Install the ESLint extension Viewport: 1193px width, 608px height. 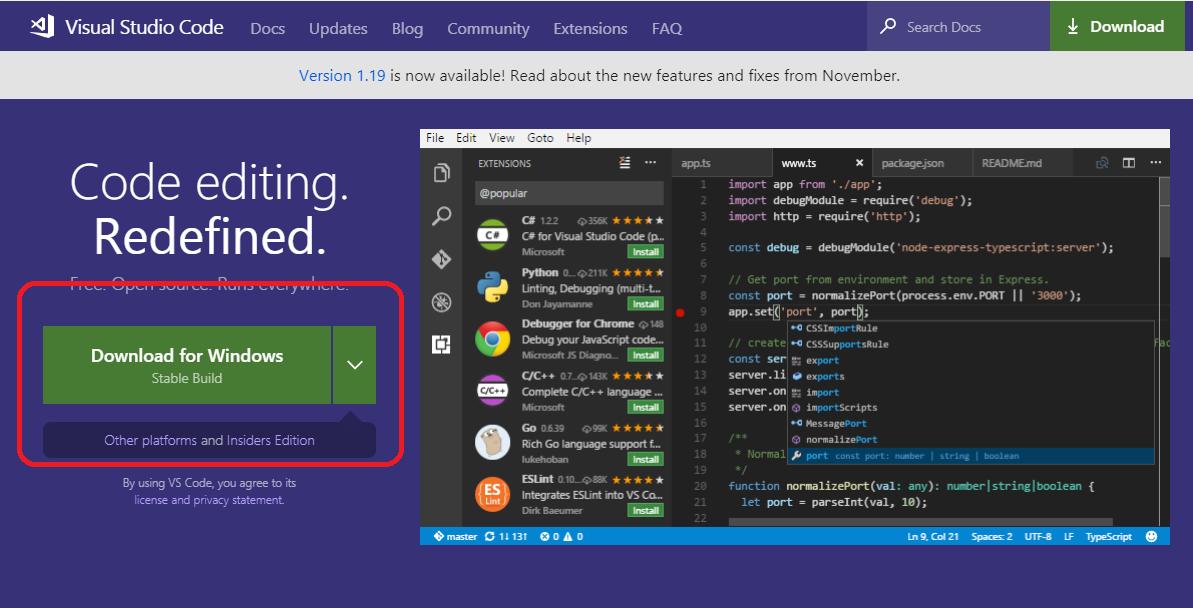coord(645,511)
